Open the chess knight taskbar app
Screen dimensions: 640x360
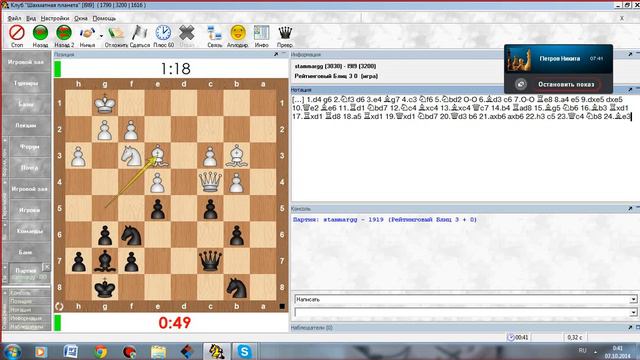[216, 351]
